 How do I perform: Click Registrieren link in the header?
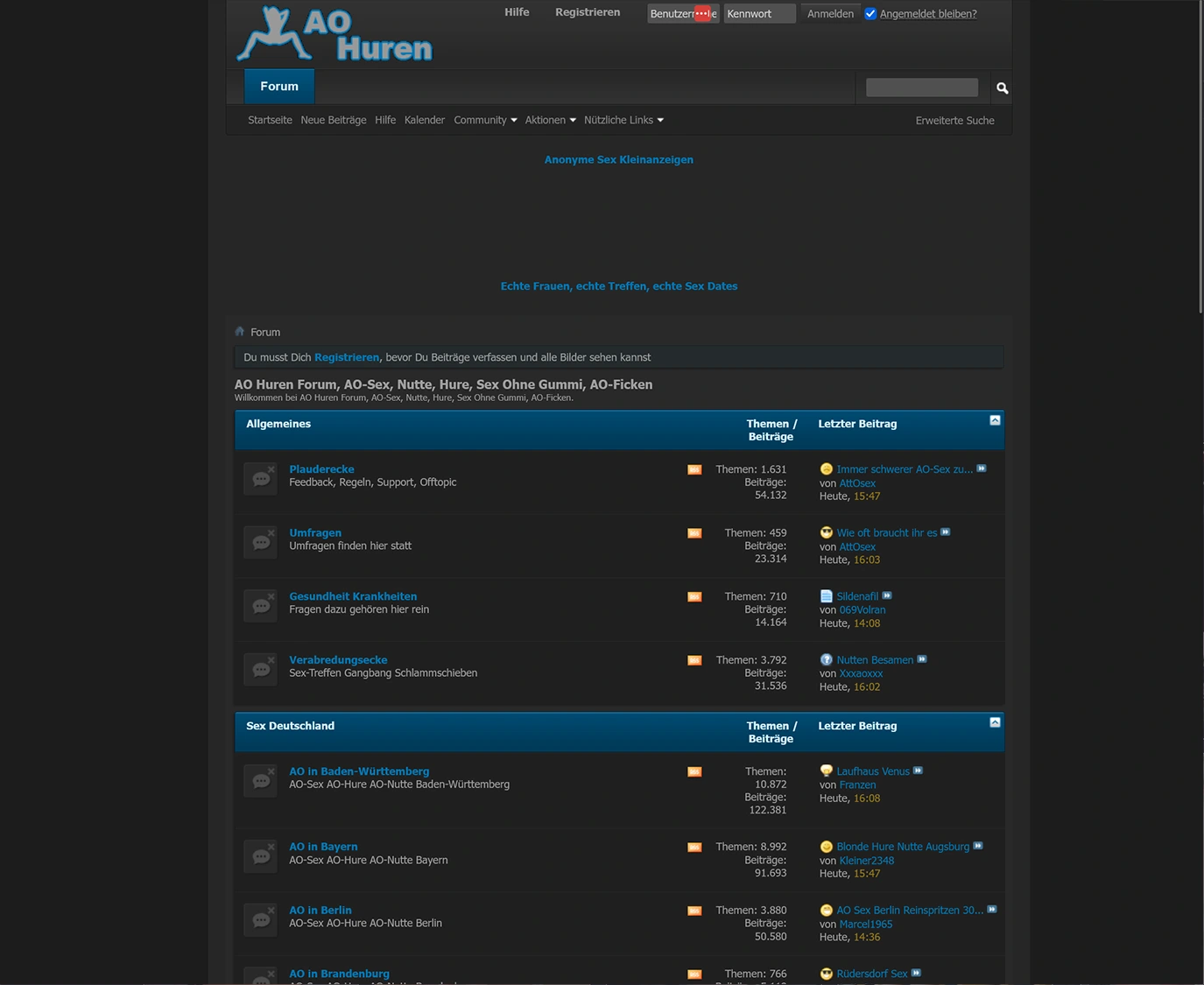(x=588, y=12)
